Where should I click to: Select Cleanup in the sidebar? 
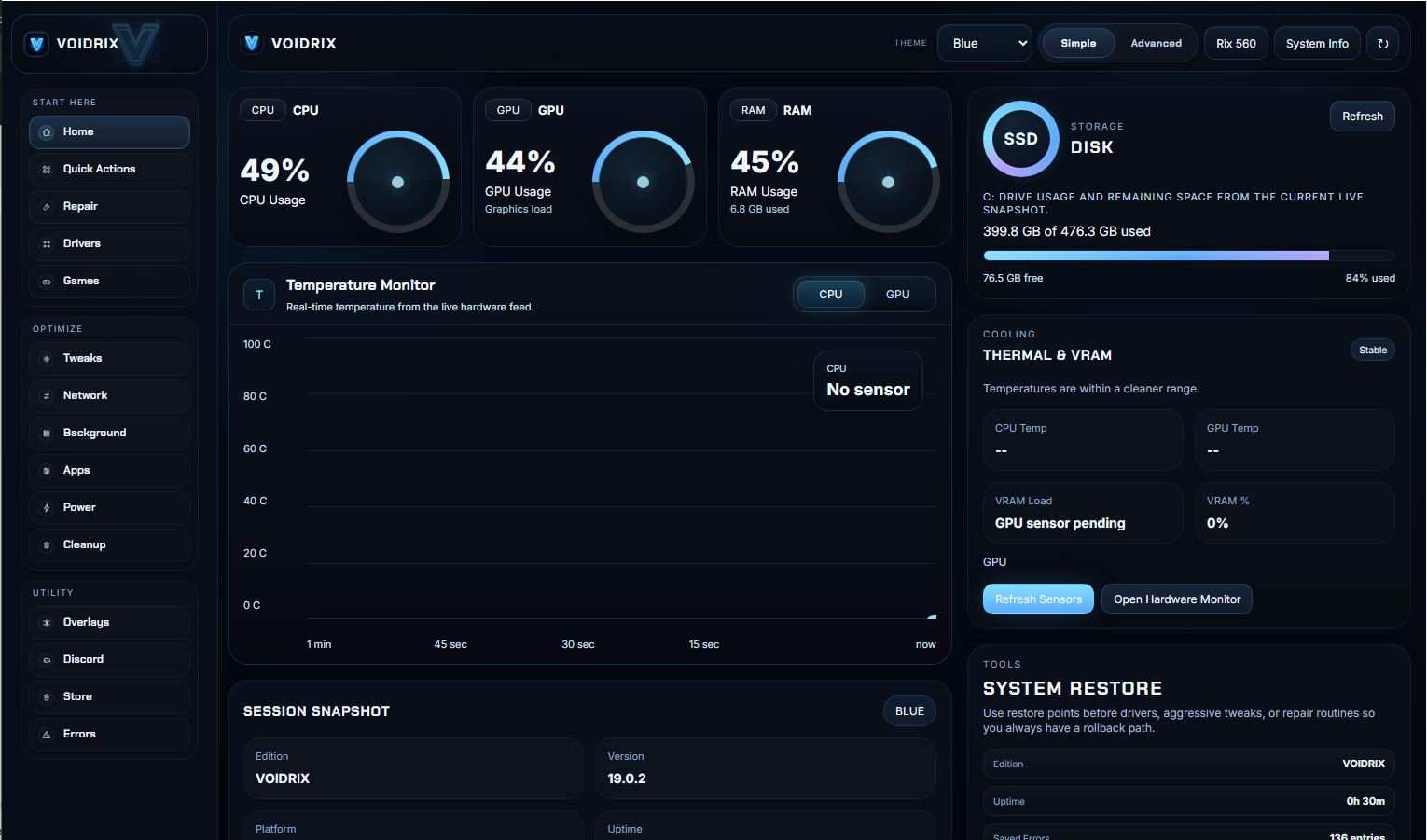tap(109, 545)
